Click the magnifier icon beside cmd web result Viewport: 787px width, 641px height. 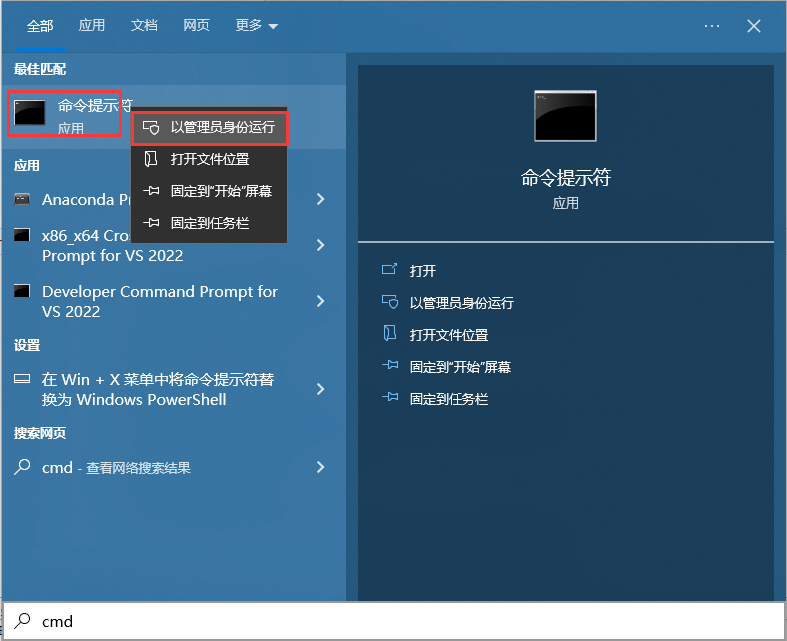[22, 467]
